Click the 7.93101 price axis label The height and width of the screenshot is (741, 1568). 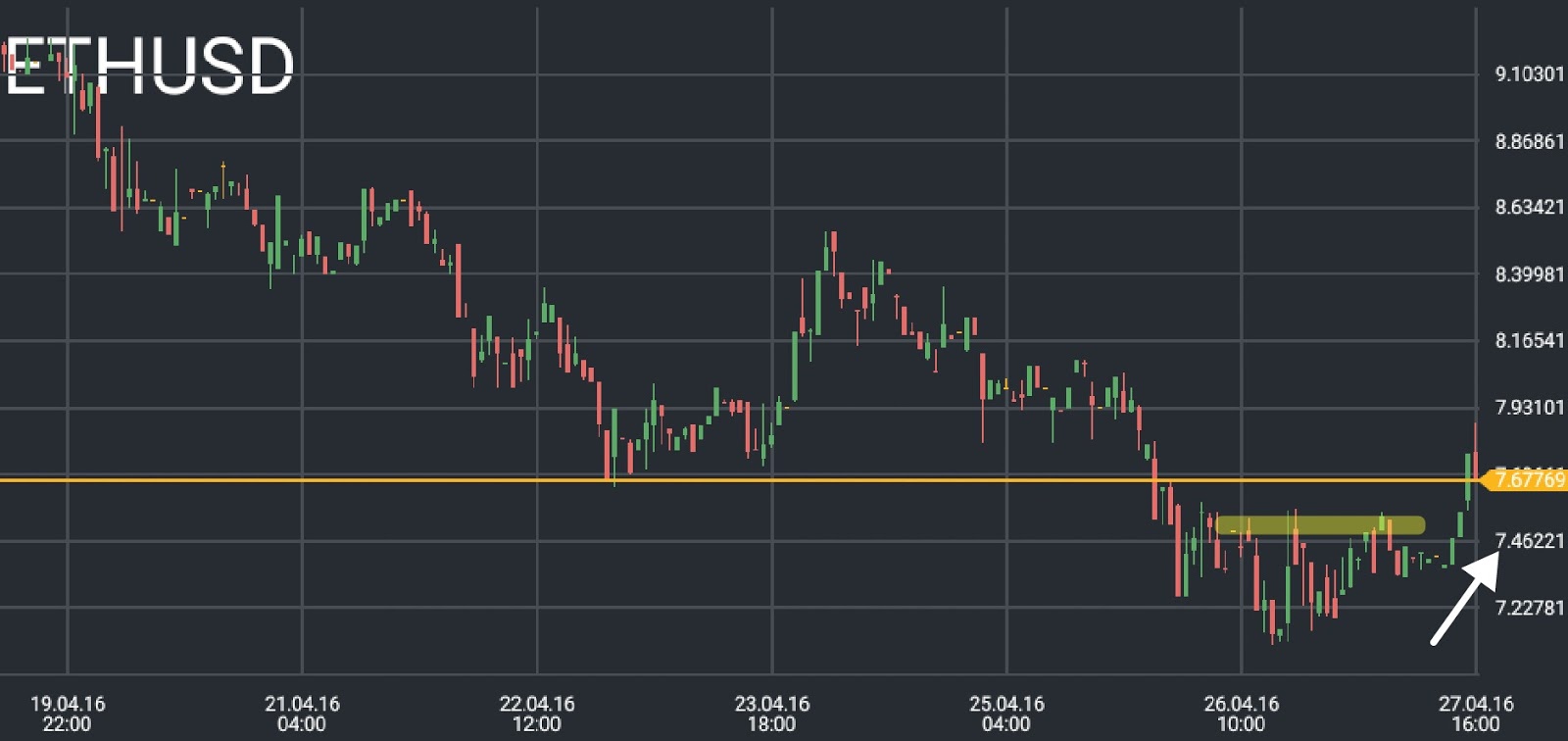tap(1530, 407)
